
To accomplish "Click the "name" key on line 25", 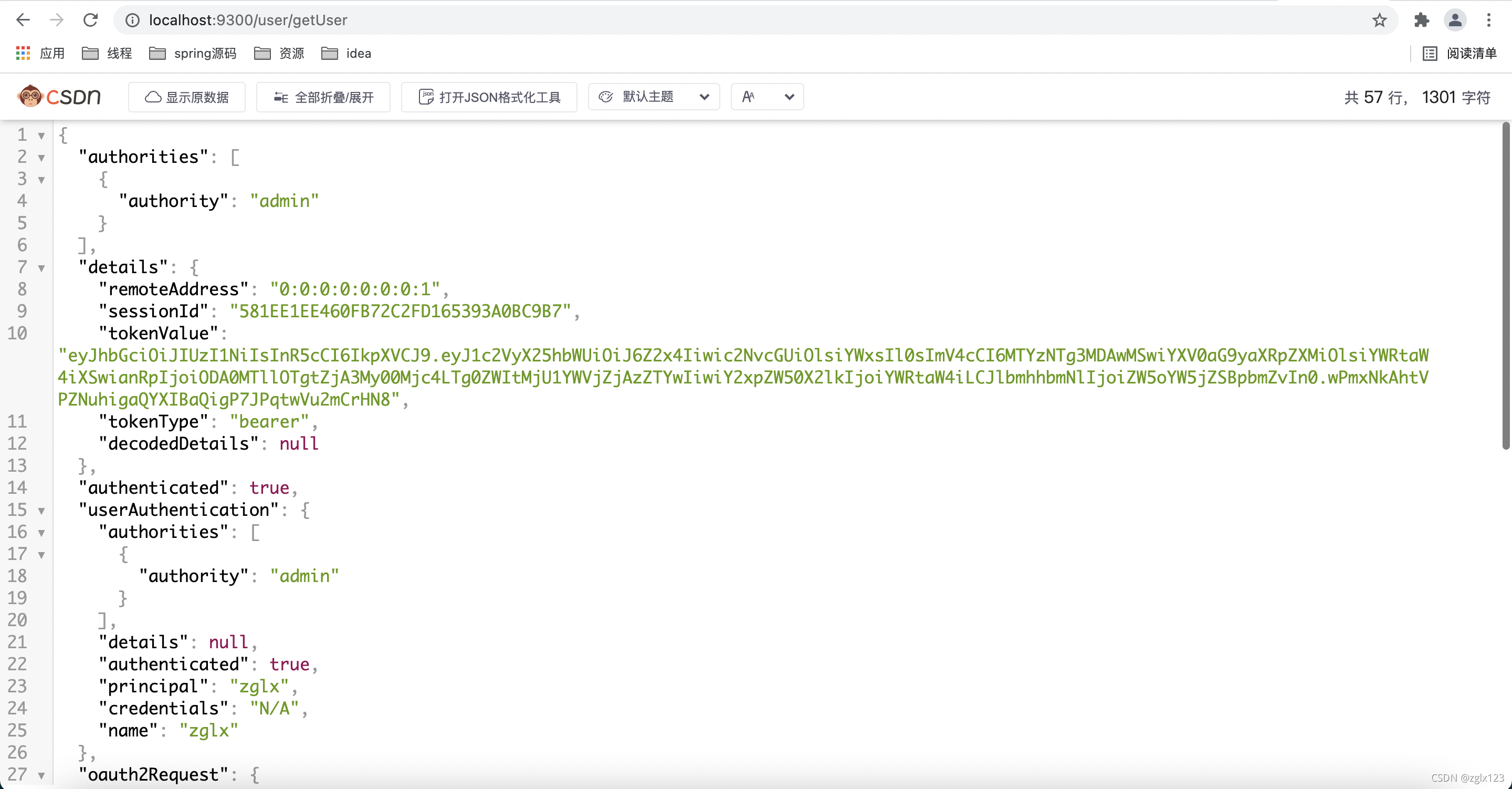I will point(129,730).
